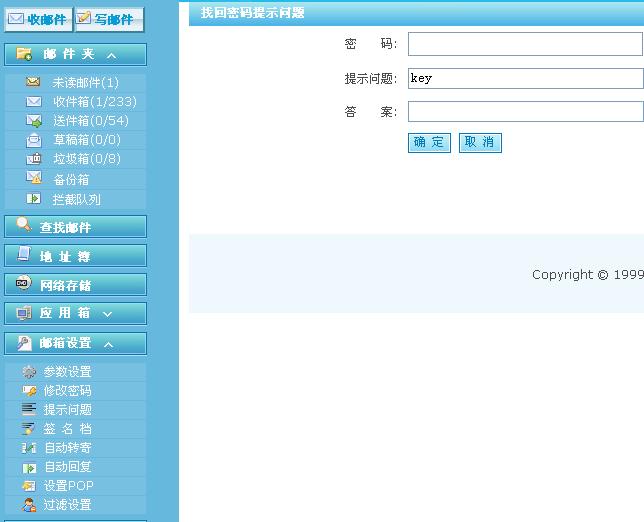Click the 草稿箱 draft icon
Viewport: 644px width, 522px height.
click(x=34, y=140)
